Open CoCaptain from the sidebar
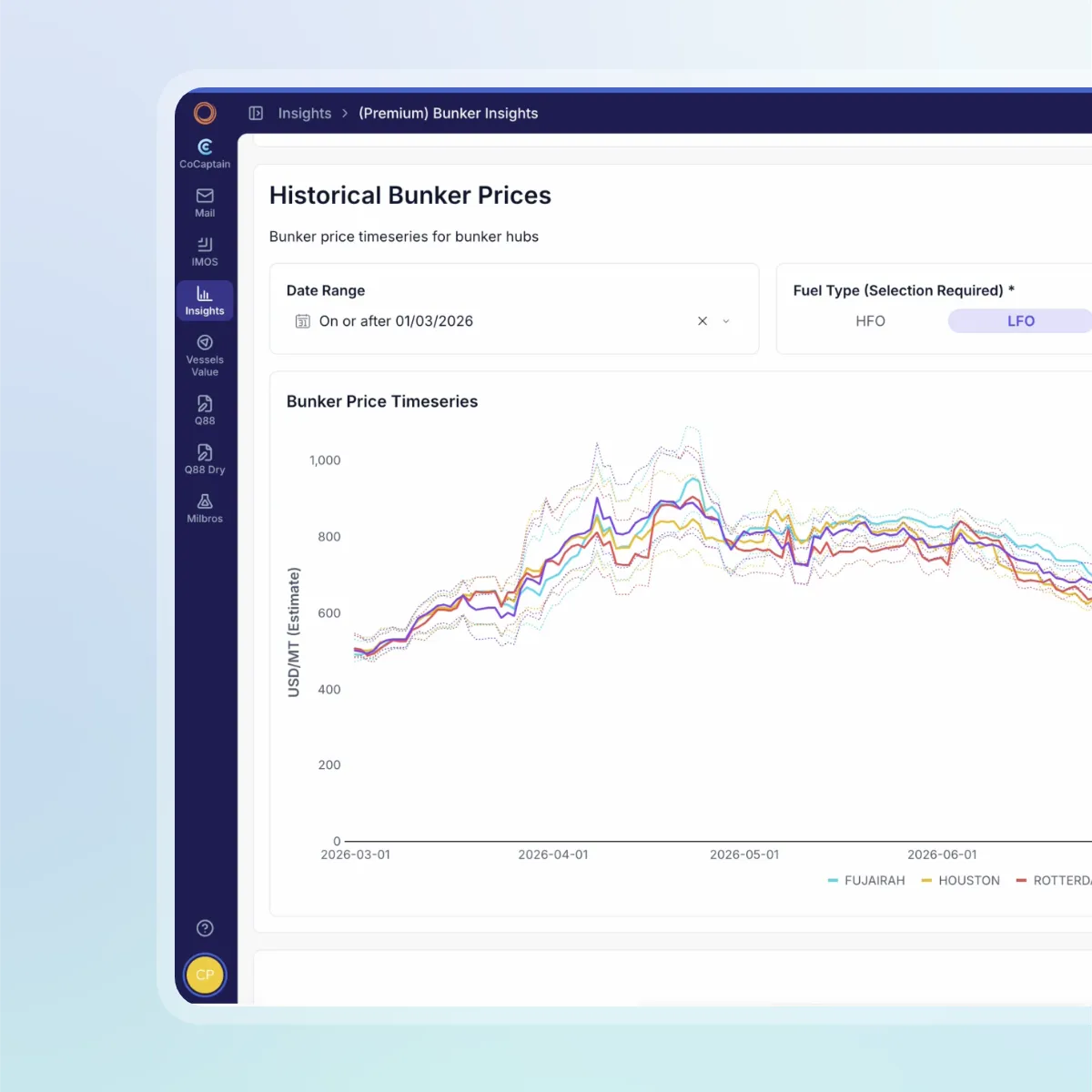The width and height of the screenshot is (1092, 1092). 205,154
